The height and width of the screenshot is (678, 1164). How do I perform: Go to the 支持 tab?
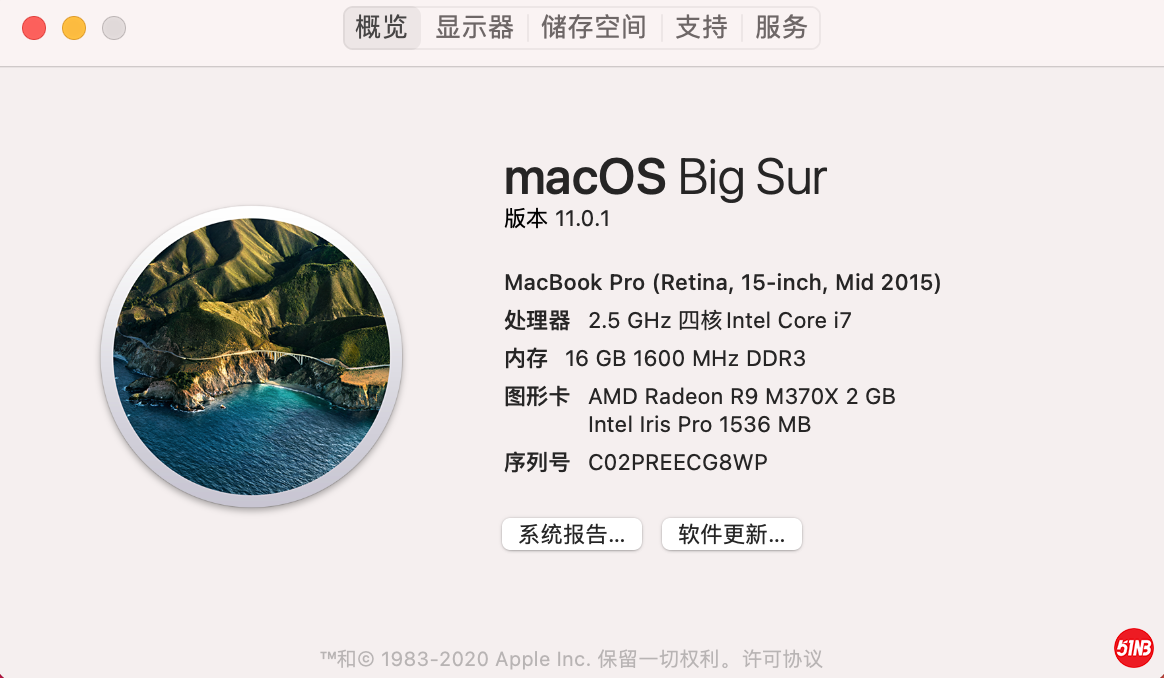[x=701, y=28]
